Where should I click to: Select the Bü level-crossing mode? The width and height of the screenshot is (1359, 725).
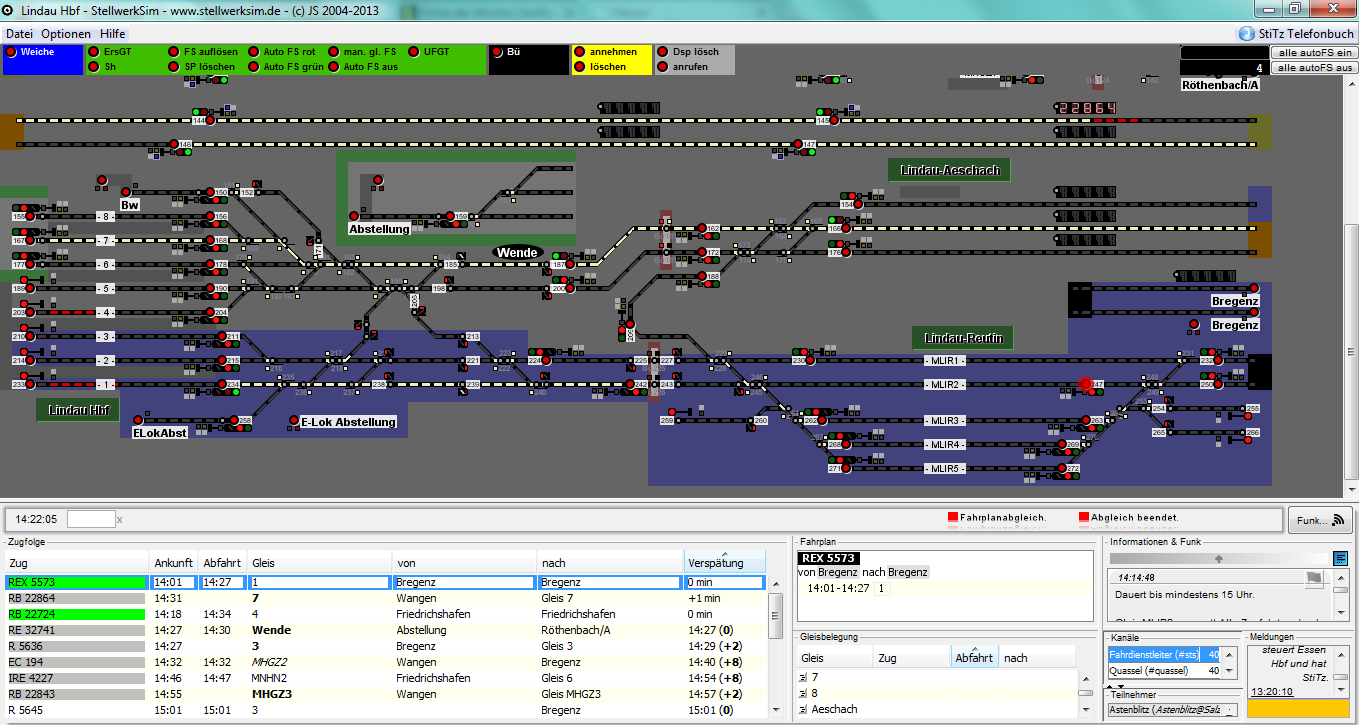click(x=498, y=52)
